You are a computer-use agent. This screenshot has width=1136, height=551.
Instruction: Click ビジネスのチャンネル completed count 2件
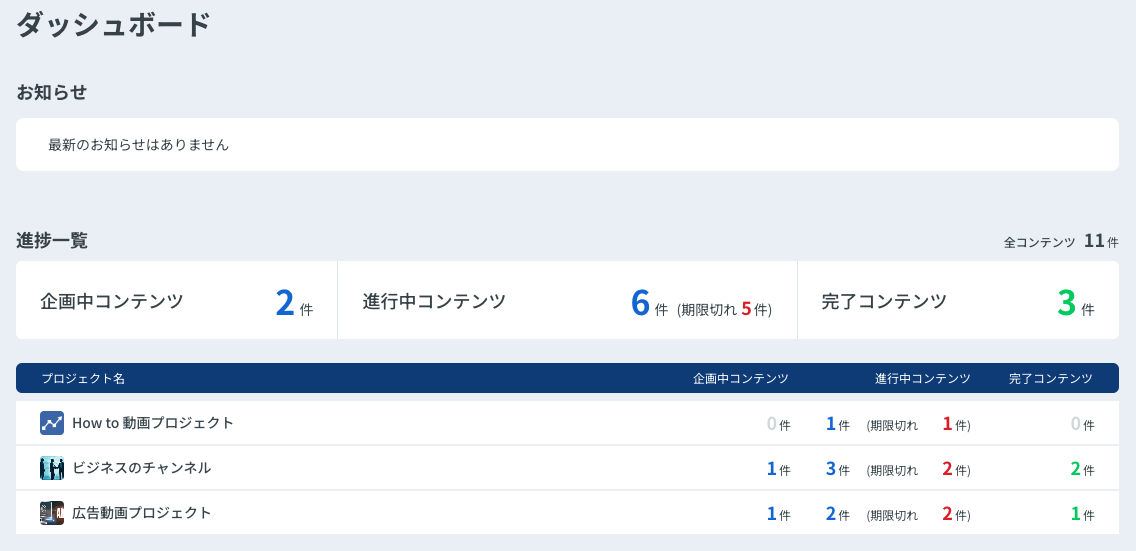click(1082, 469)
